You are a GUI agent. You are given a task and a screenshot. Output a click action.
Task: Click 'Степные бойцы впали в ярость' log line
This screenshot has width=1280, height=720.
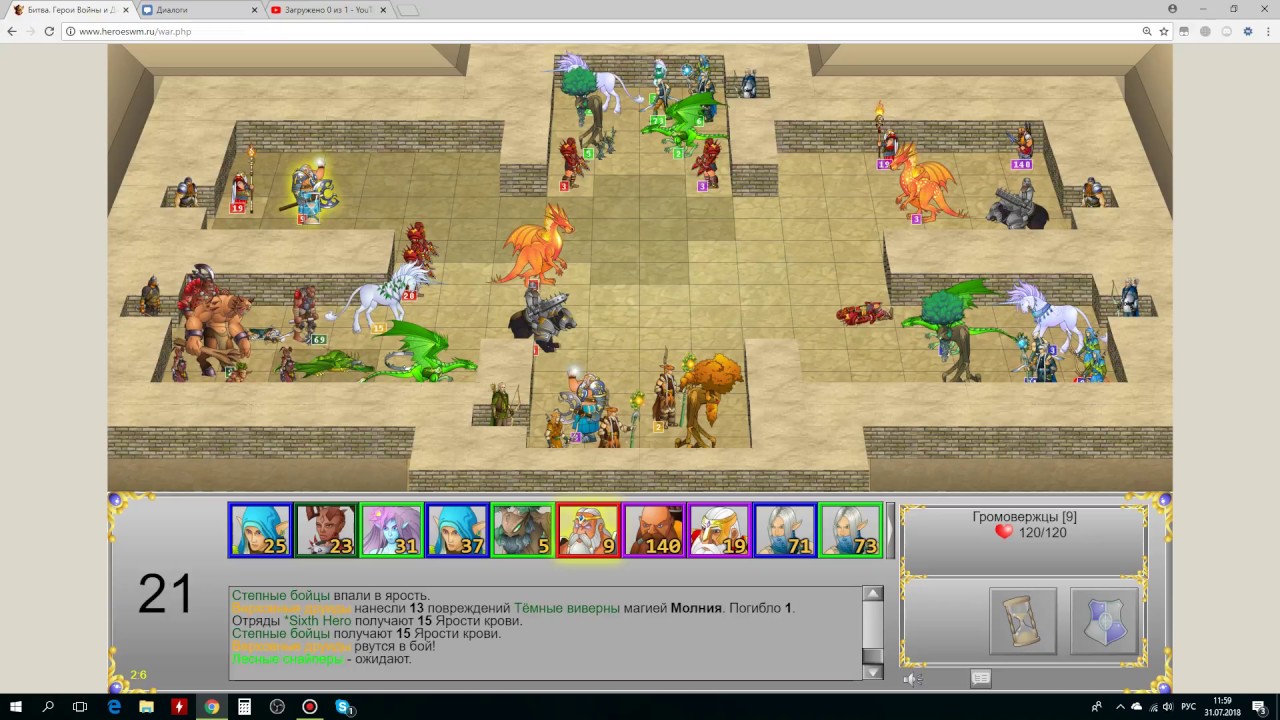(331, 595)
